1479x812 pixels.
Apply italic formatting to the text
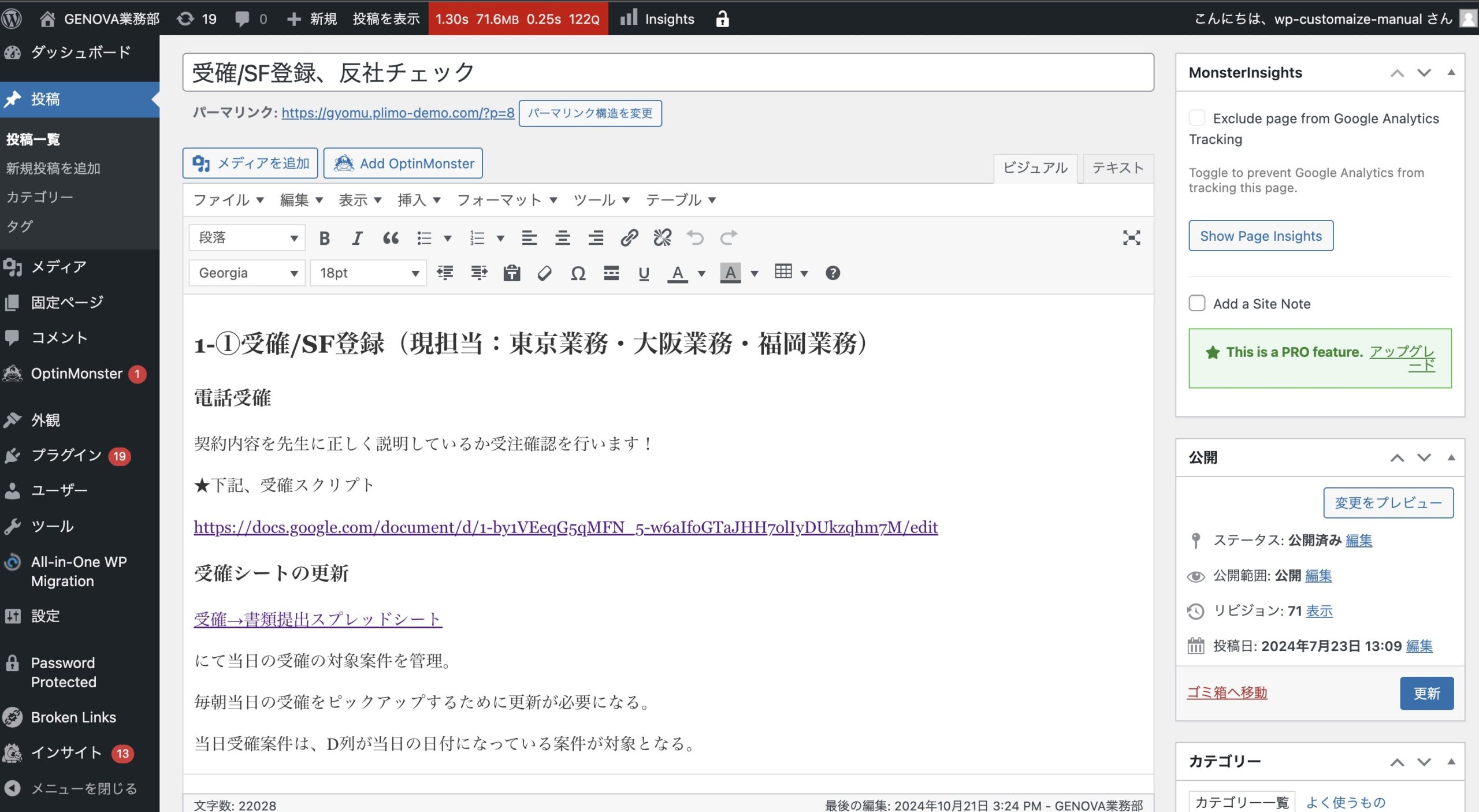click(x=357, y=238)
